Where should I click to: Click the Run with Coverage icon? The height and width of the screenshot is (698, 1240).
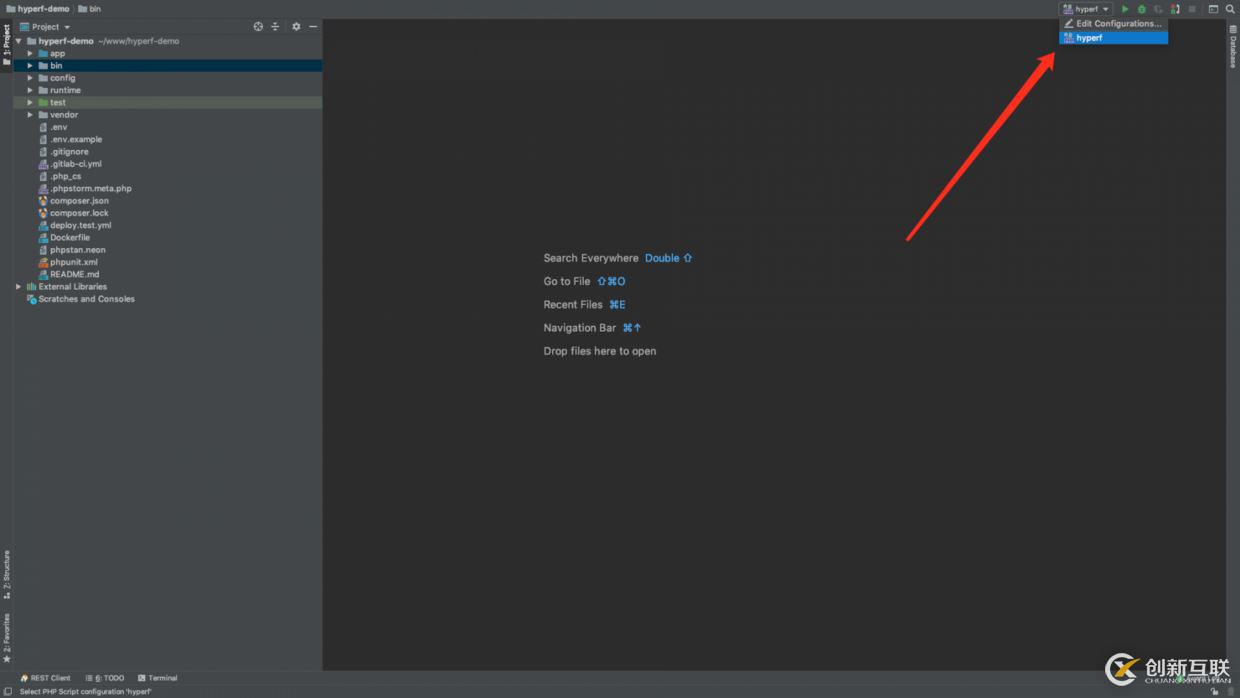pos(1158,9)
